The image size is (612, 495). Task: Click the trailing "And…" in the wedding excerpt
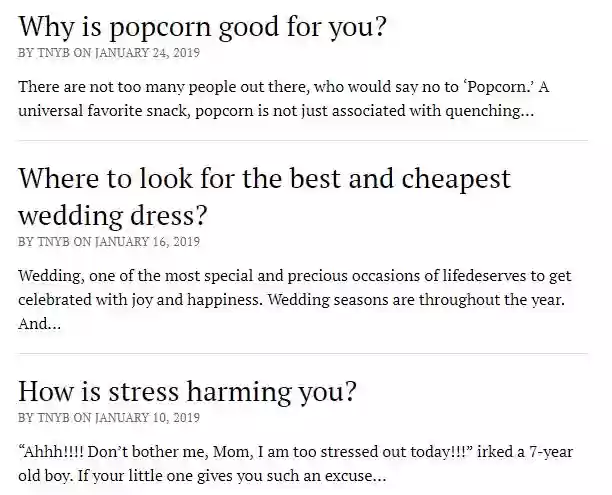click(x=39, y=324)
